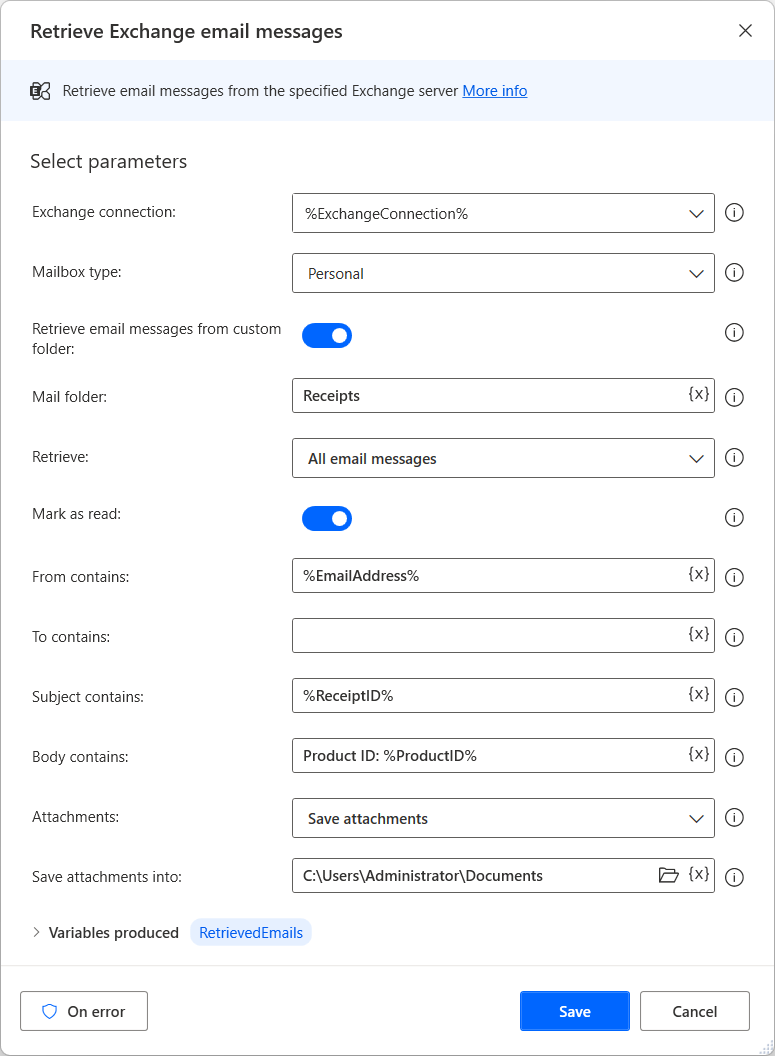Disable the retrieve from custom folder toggle
The image size is (775, 1056).
(x=327, y=335)
